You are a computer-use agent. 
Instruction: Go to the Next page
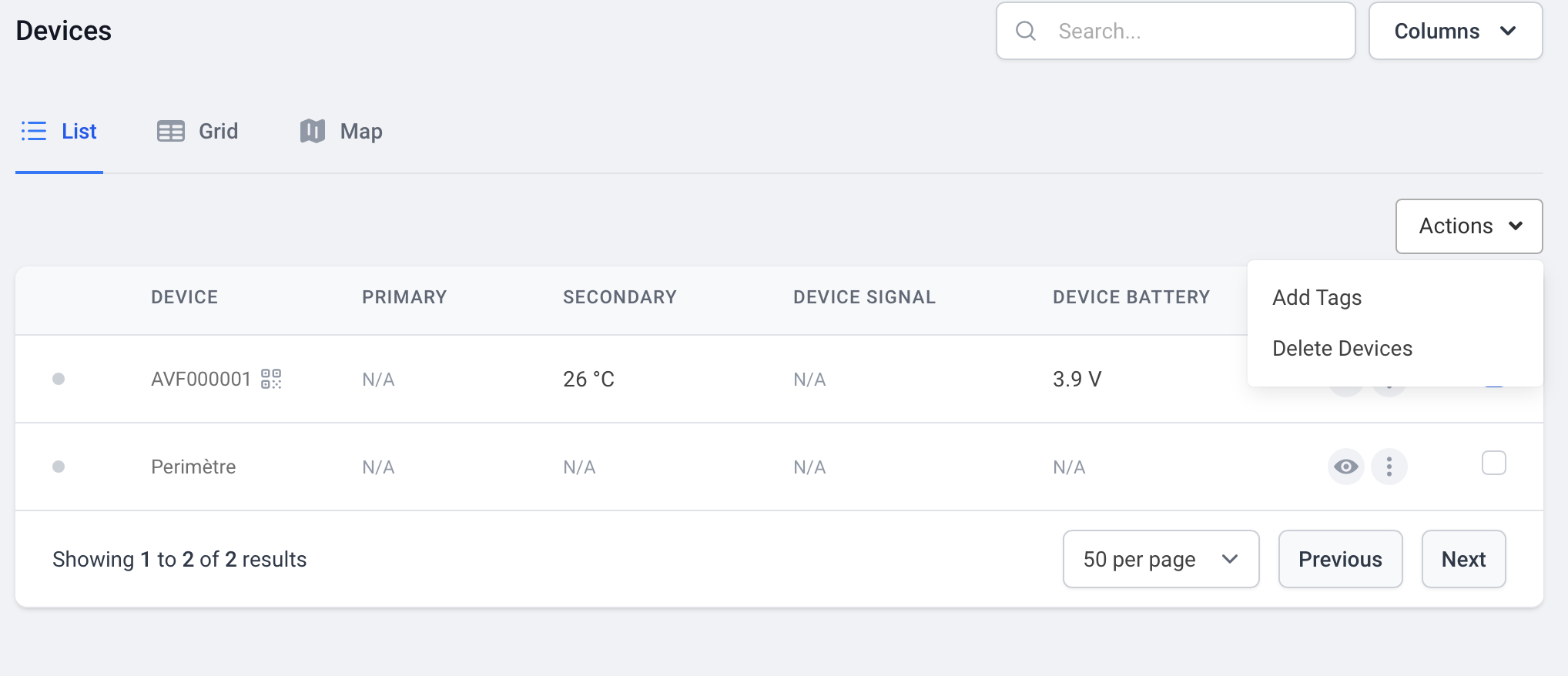(x=1463, y=559)
